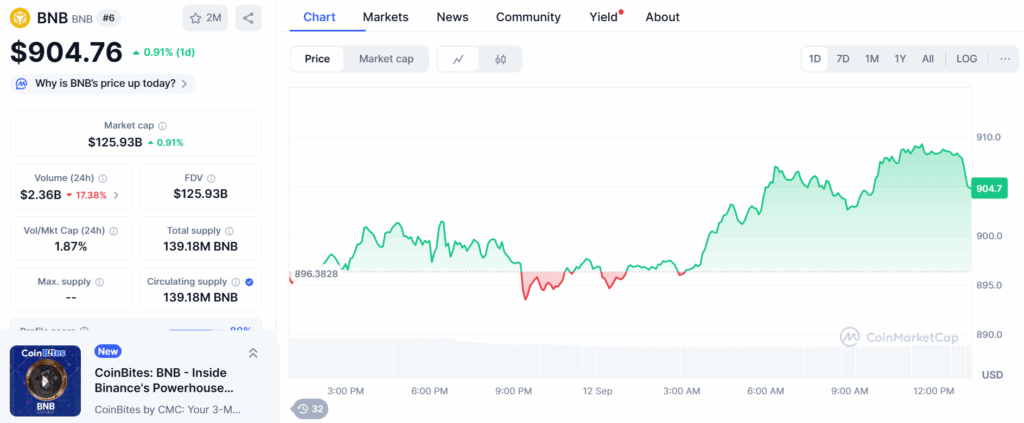
Task: Click the 896.3828 opening price label
Action: pyautogui.click(x=316, y=274)
